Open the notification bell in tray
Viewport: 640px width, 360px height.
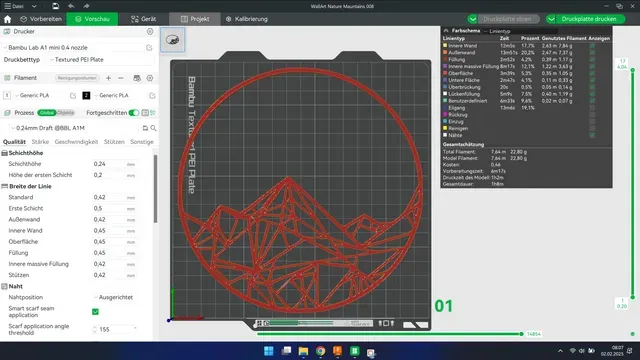tap(629, 351)
